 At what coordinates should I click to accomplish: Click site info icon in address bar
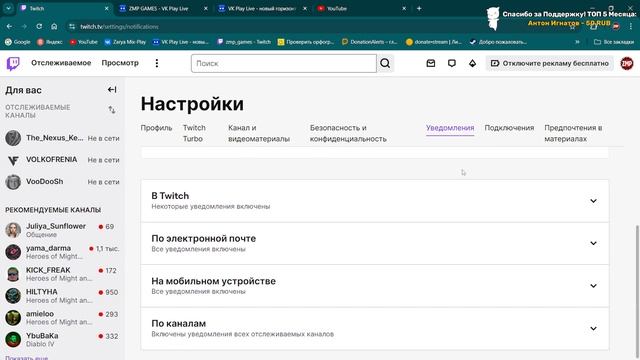tap(72, 26)
